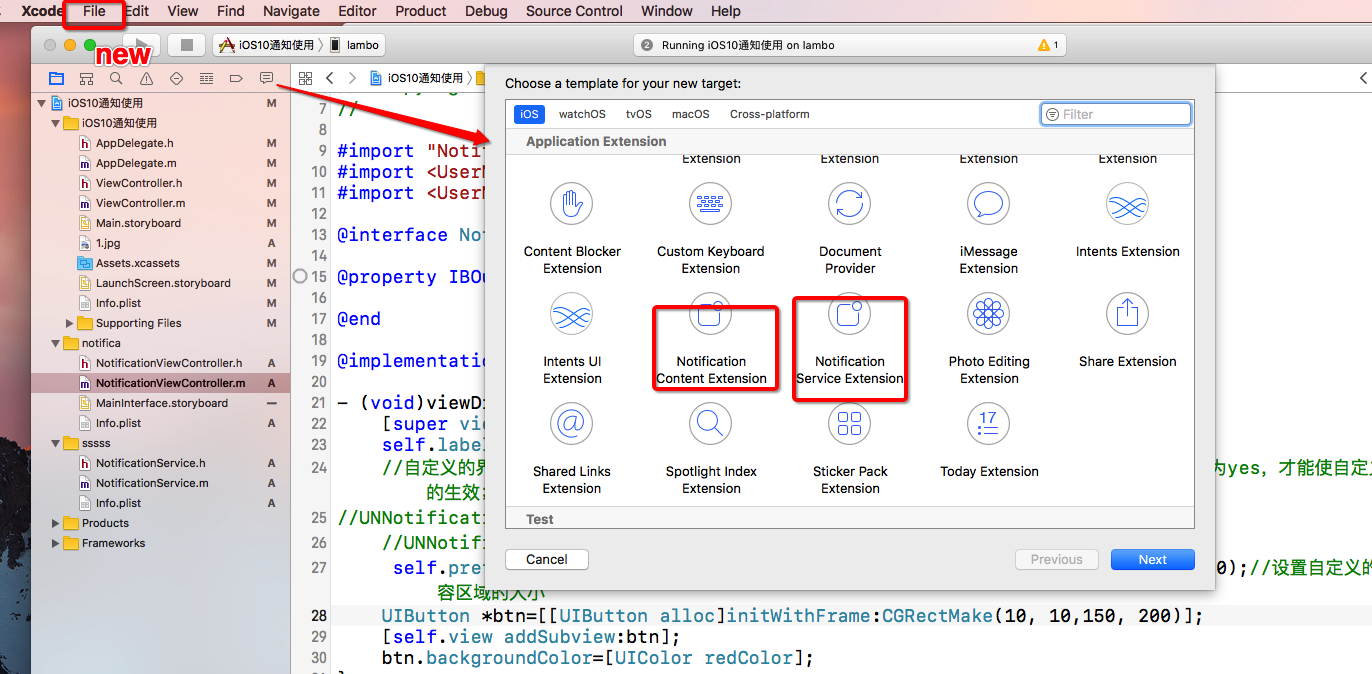This screenshot has height=674, width=1372.
Task: Select the Sticker Pack Extension template
Action: (x=850, y=450)
